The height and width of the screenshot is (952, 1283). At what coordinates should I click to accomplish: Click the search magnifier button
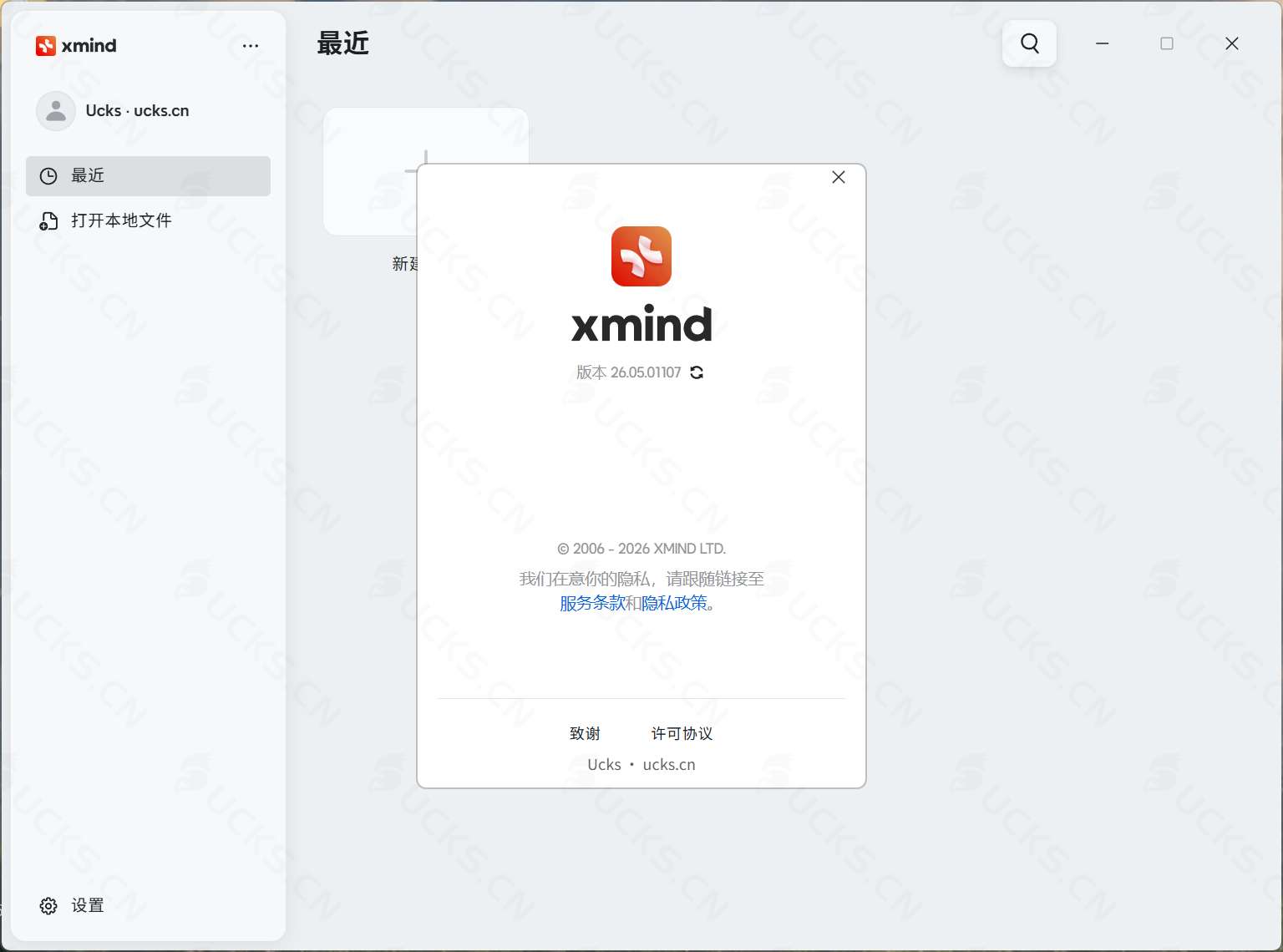point(1030,43)
